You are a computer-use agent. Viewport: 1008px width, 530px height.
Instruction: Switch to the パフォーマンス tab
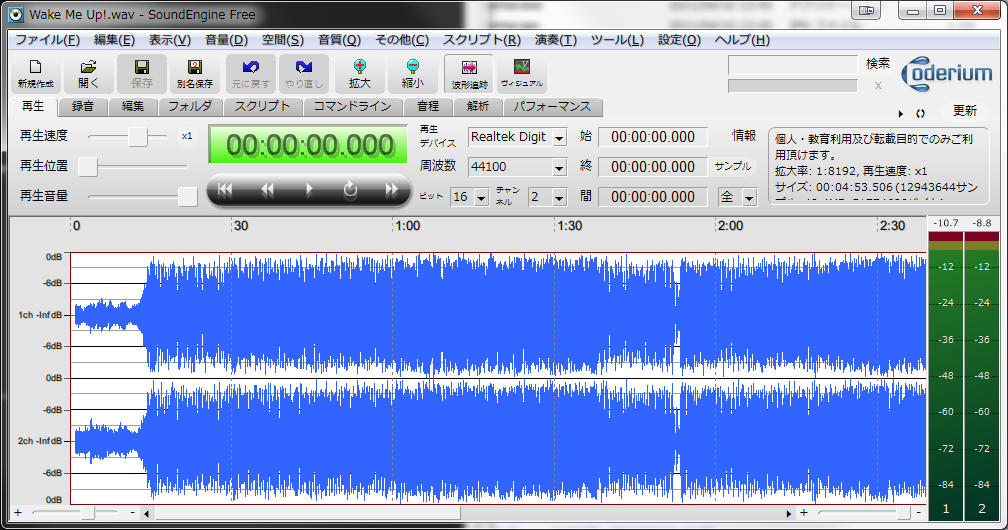[552, 106]
